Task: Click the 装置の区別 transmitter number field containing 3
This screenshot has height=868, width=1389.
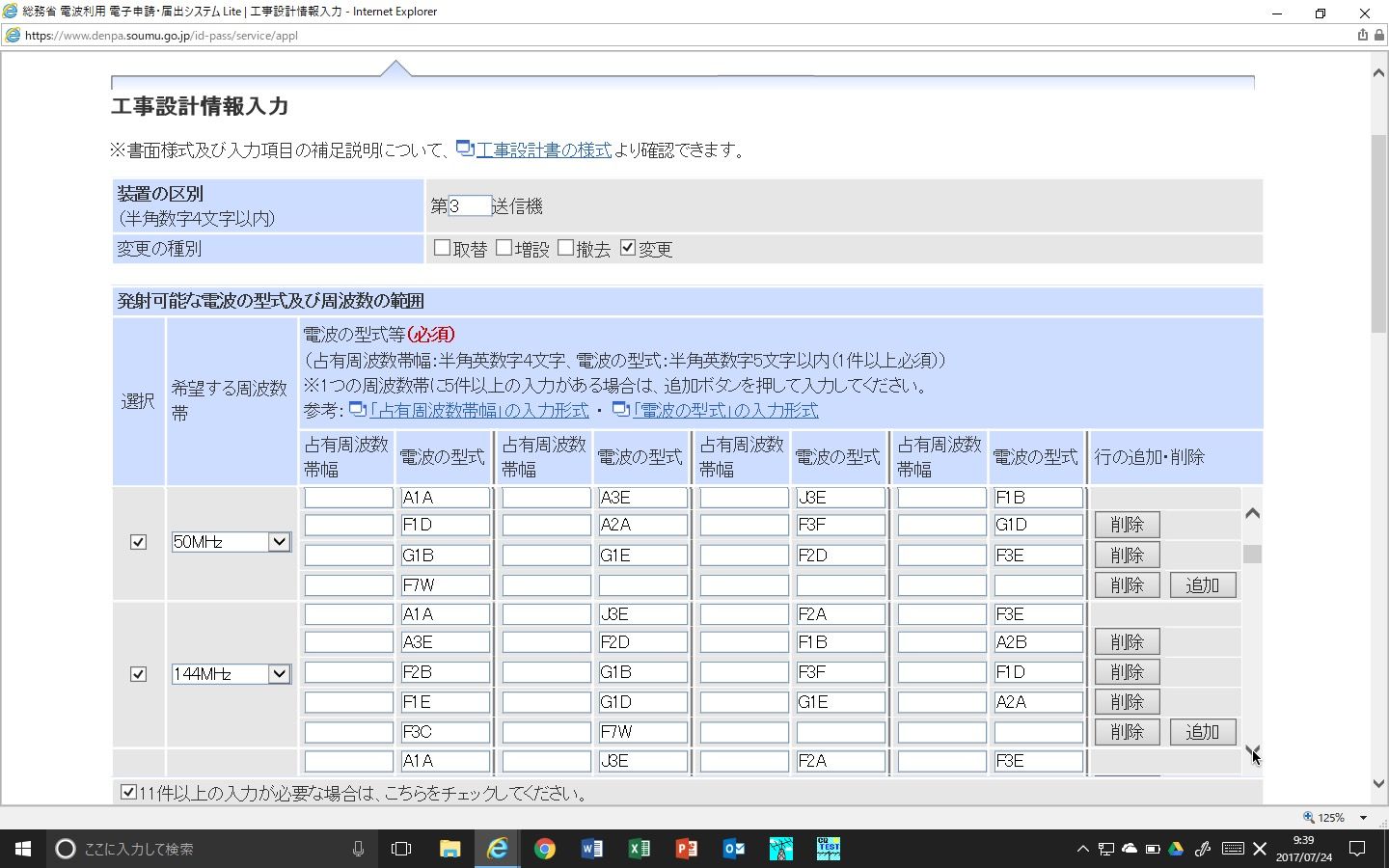Action: (470, 205)
